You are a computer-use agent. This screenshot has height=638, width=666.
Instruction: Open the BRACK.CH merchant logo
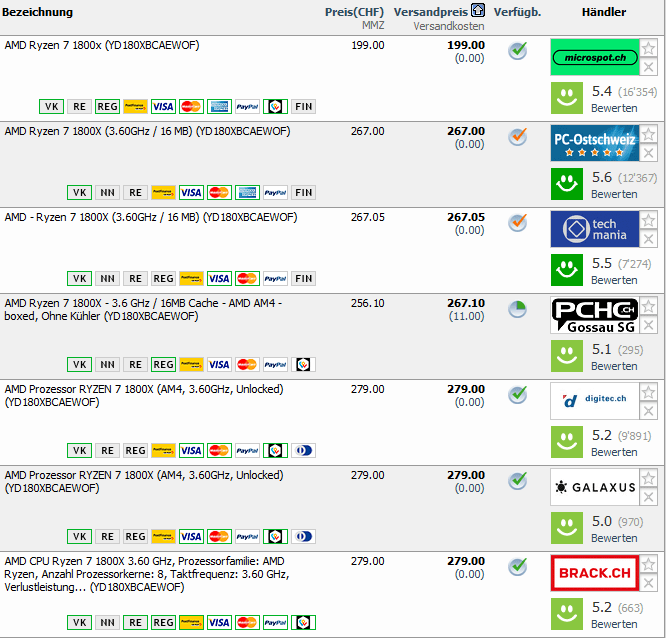click(595, 573)
